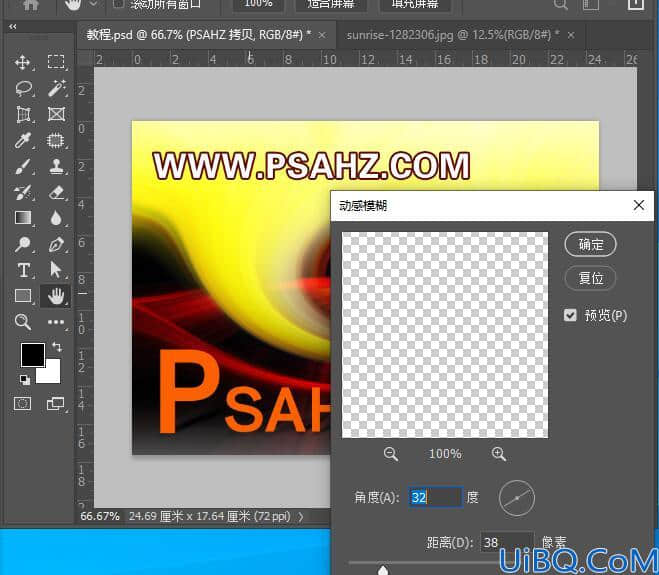
Task: Click the Home icon in options bar
Action: click(31, 4)
